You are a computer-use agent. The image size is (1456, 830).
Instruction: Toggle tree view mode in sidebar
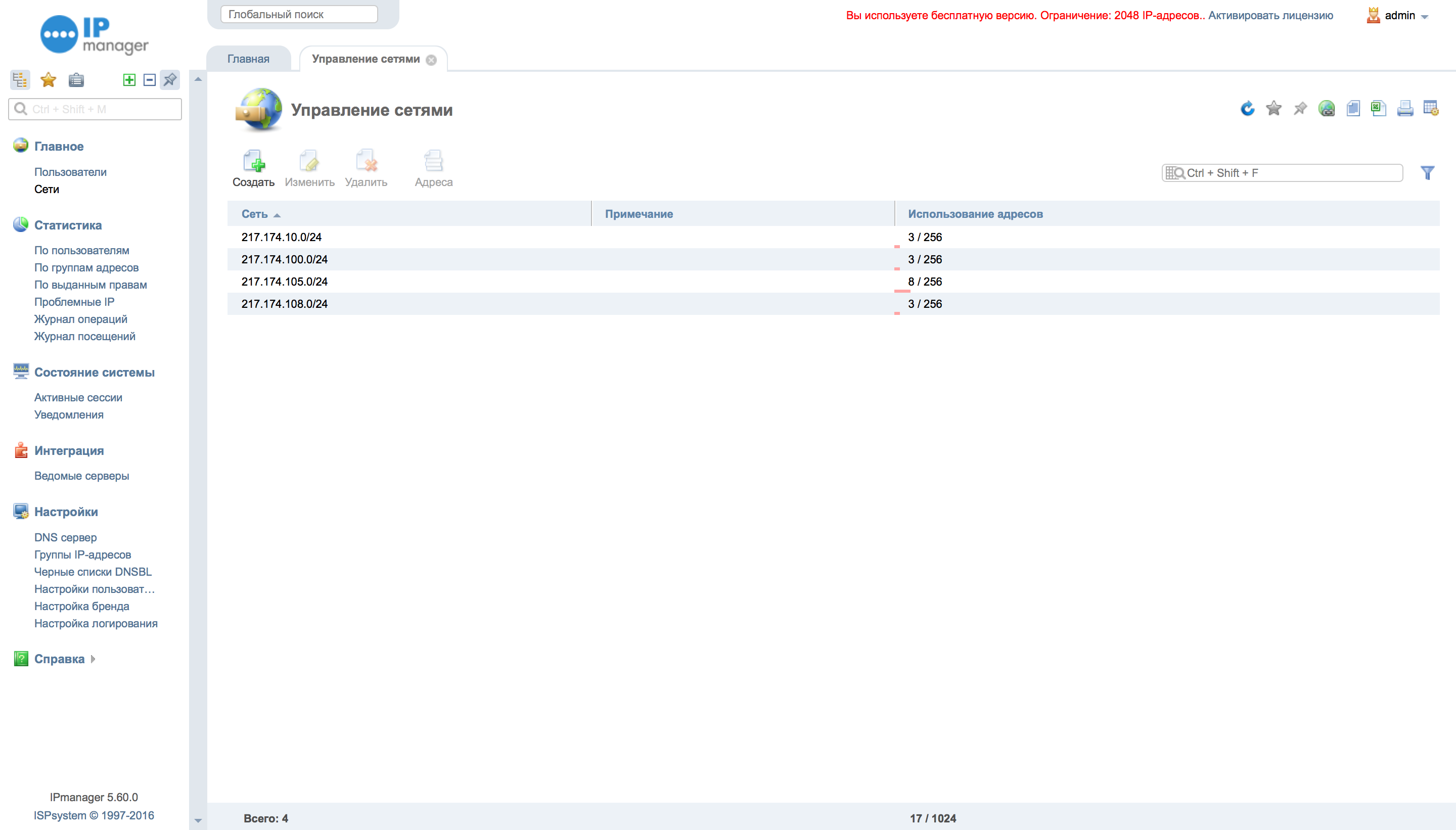[20, 80]
